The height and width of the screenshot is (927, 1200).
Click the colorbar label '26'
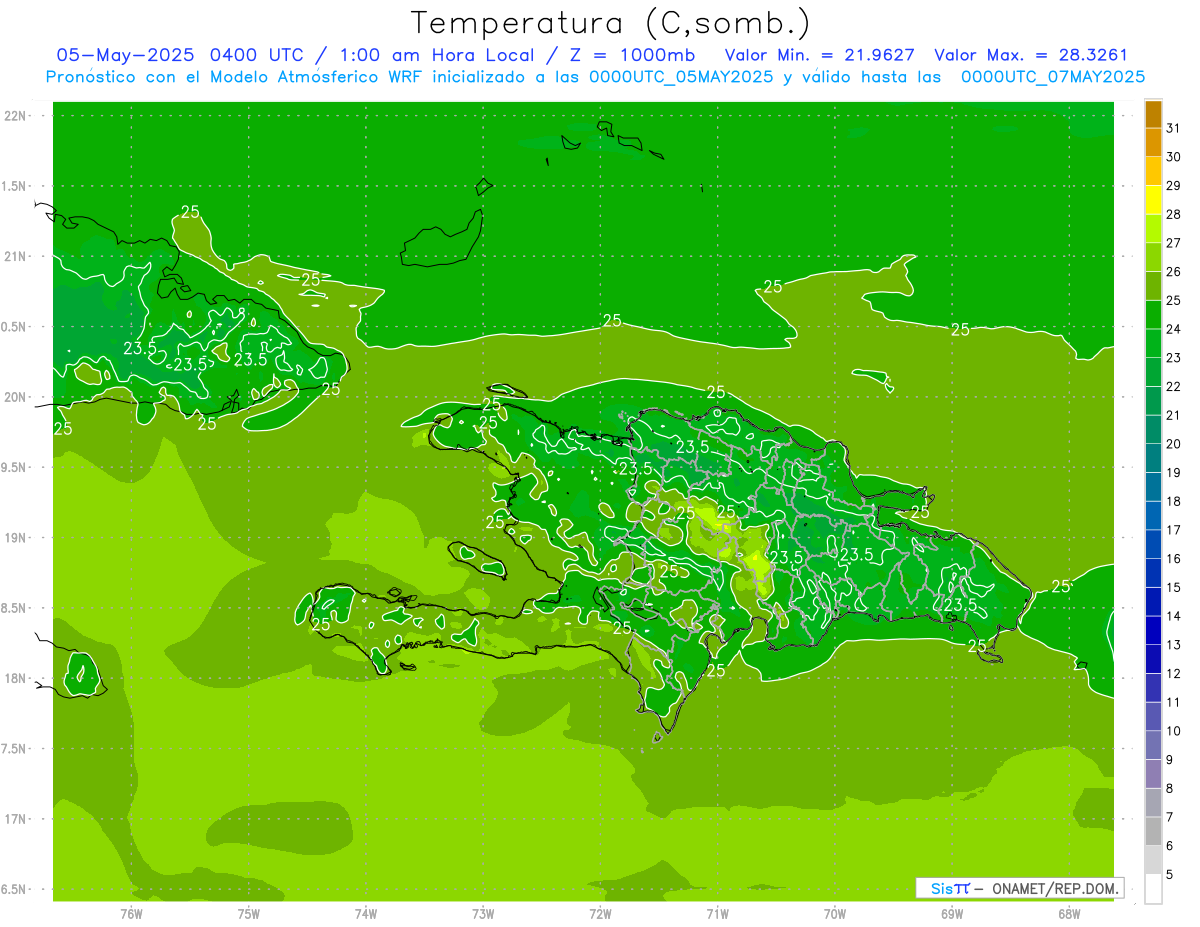click(1174, 271)
